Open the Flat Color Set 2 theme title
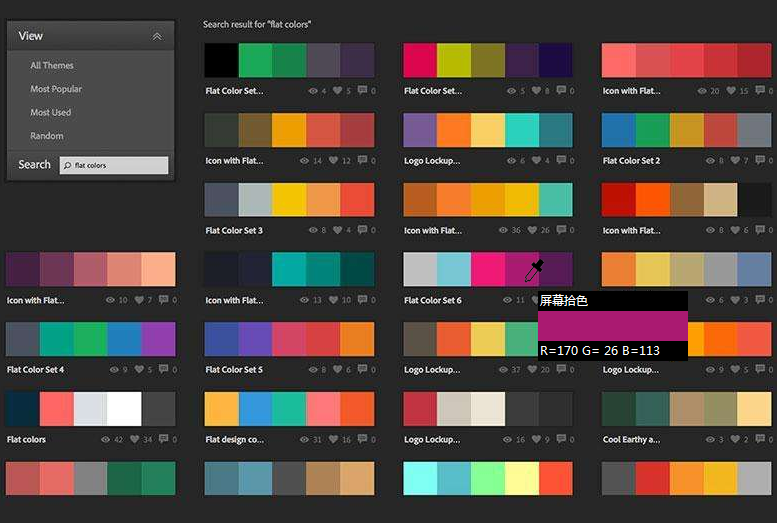 (631, 161)
